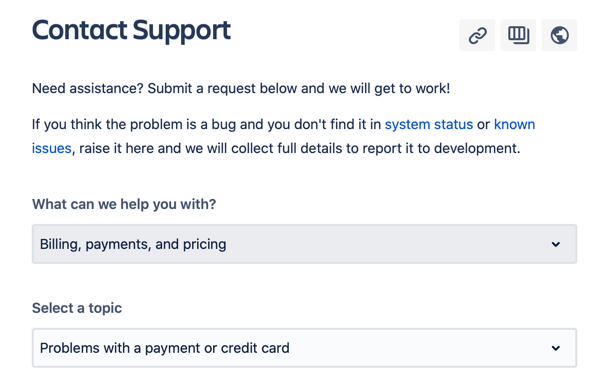Open the "What can we help you with?" dropdown
Image resolution: width=607 pixels, height=386 pixels.
[304, 244]
